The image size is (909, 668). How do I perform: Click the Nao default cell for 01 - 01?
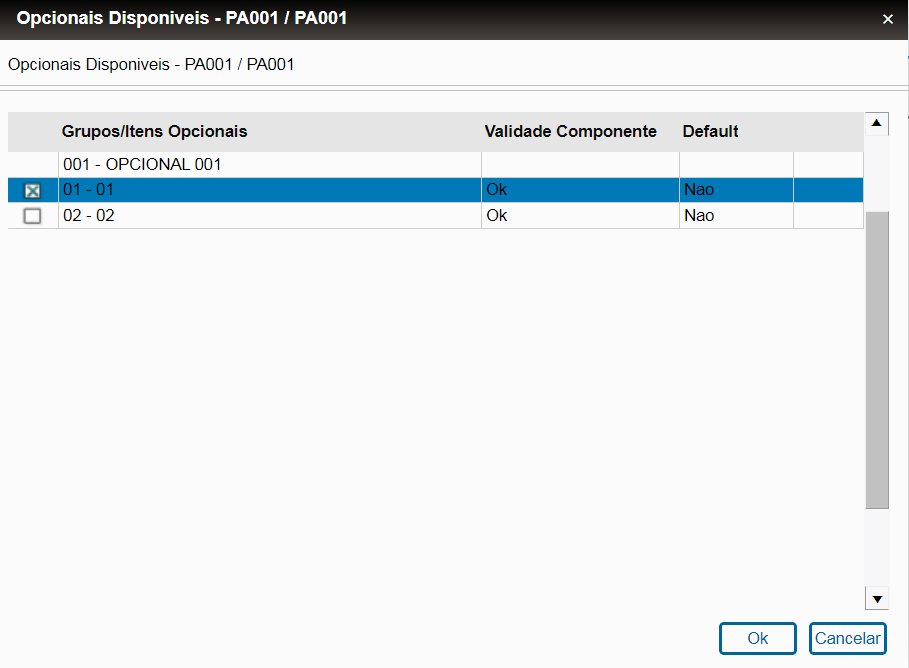tap(699, 190)
